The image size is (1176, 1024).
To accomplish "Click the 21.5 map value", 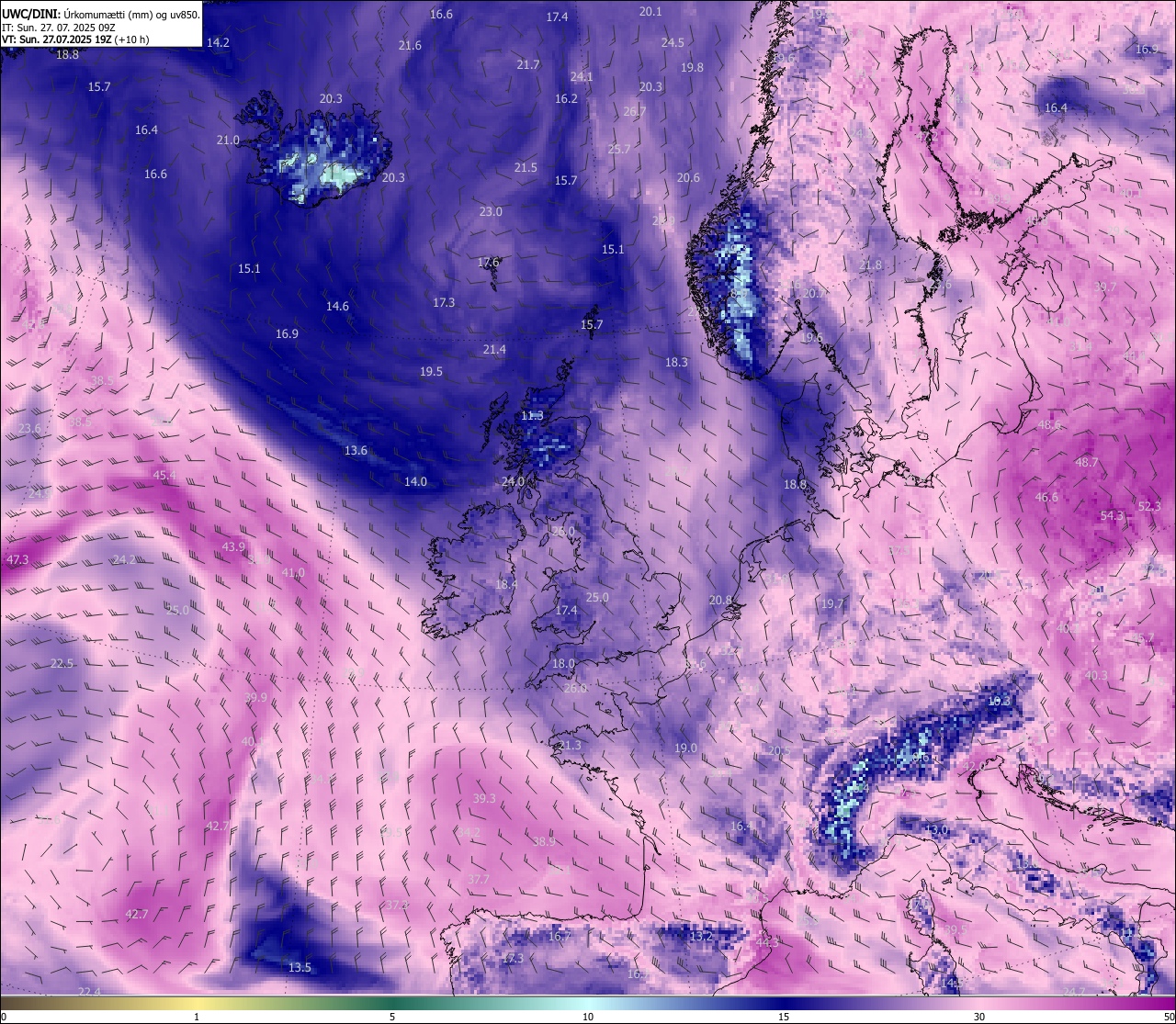I will (526, 167).
